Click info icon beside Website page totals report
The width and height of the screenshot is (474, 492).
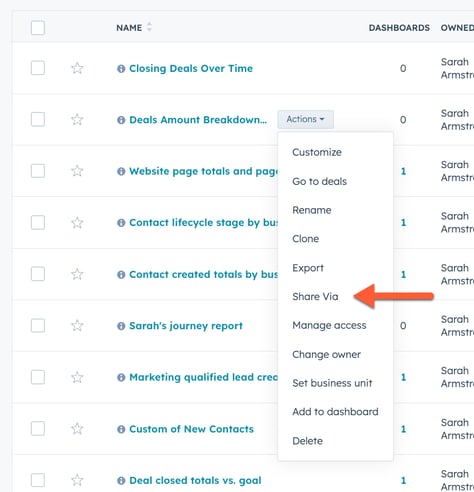121,171
